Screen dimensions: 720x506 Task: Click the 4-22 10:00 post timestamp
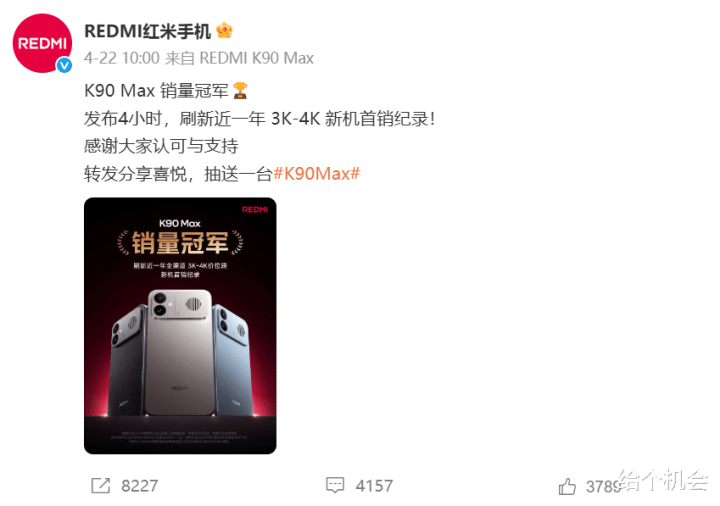click(x=122, y=58)
